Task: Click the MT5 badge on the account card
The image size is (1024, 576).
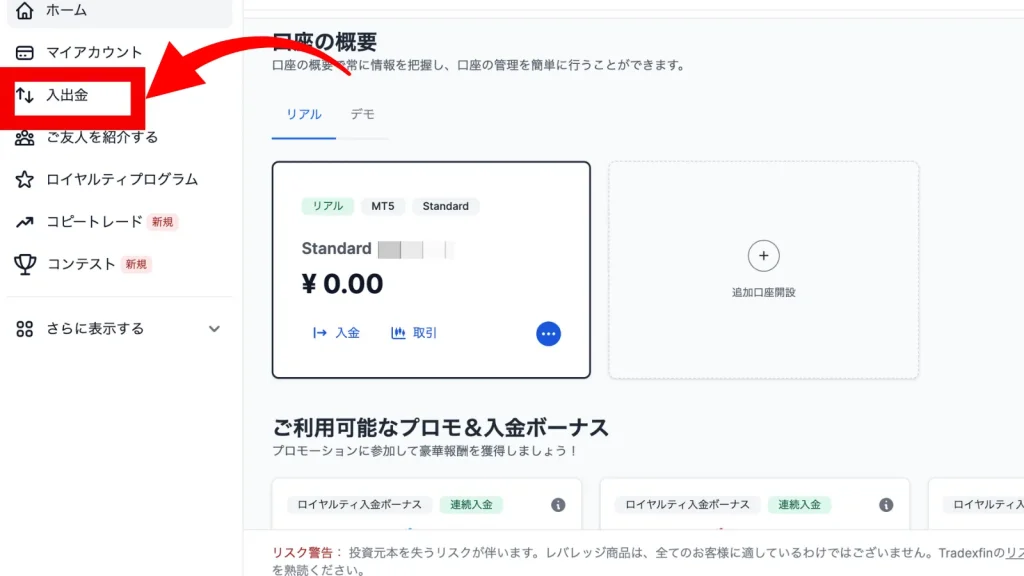Action: click(x=383, y=206)
